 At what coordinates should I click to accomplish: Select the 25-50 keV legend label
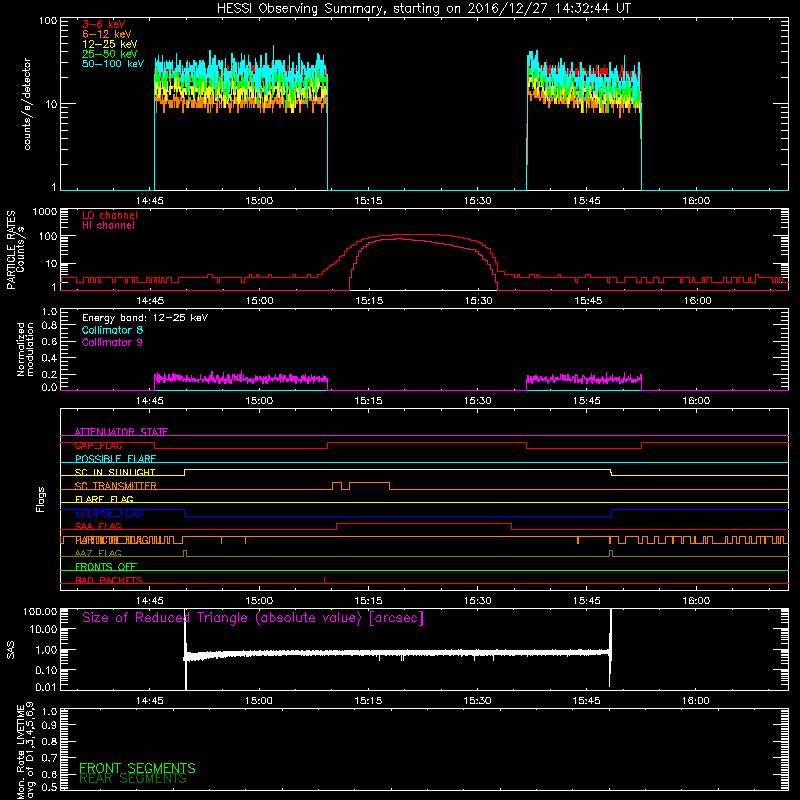(110, 54)
